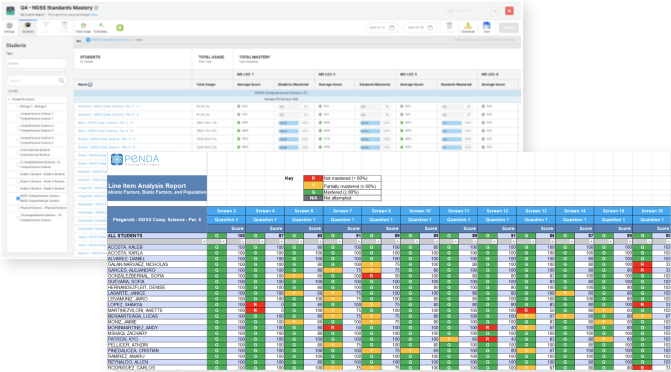Collapse the PendaPSI School tree node
Viewport: 671px width, 372px height.
pos(9,99)
